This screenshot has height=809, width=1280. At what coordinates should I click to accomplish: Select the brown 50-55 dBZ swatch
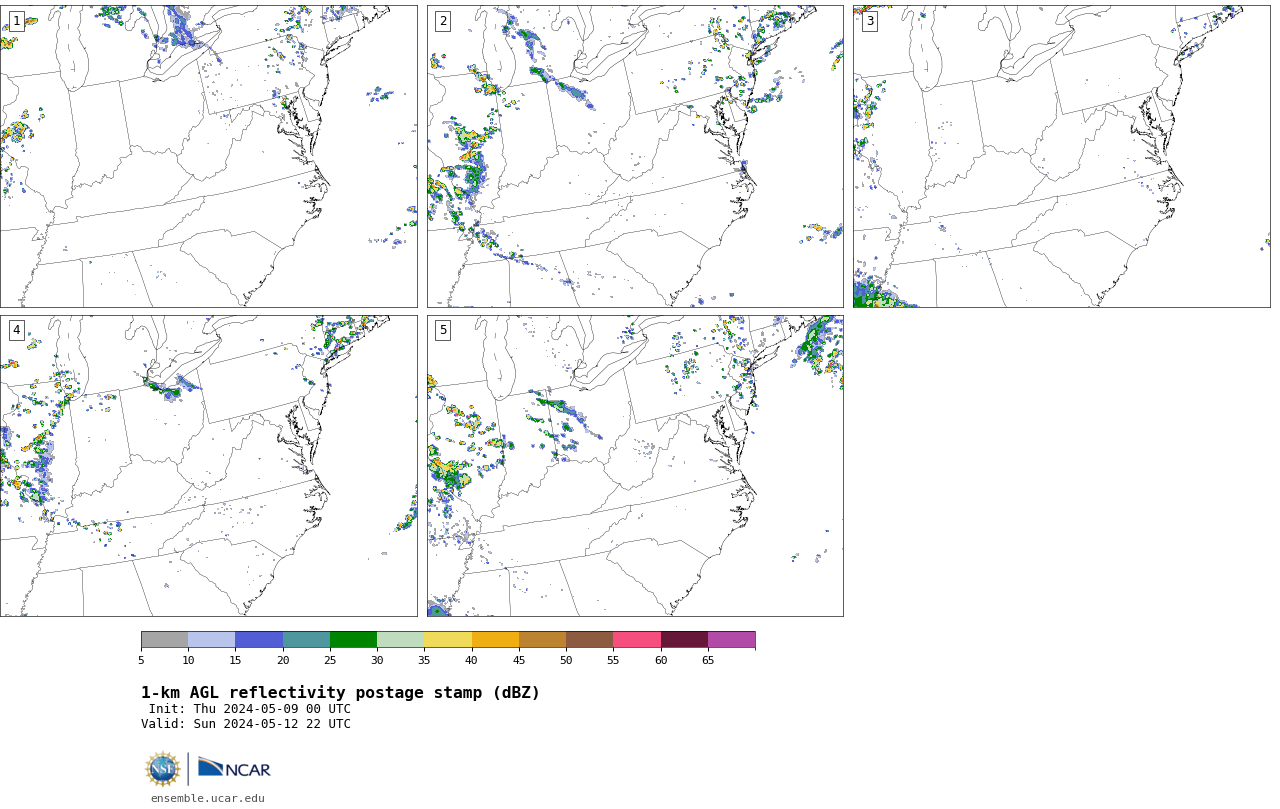(x=589, y=640)
